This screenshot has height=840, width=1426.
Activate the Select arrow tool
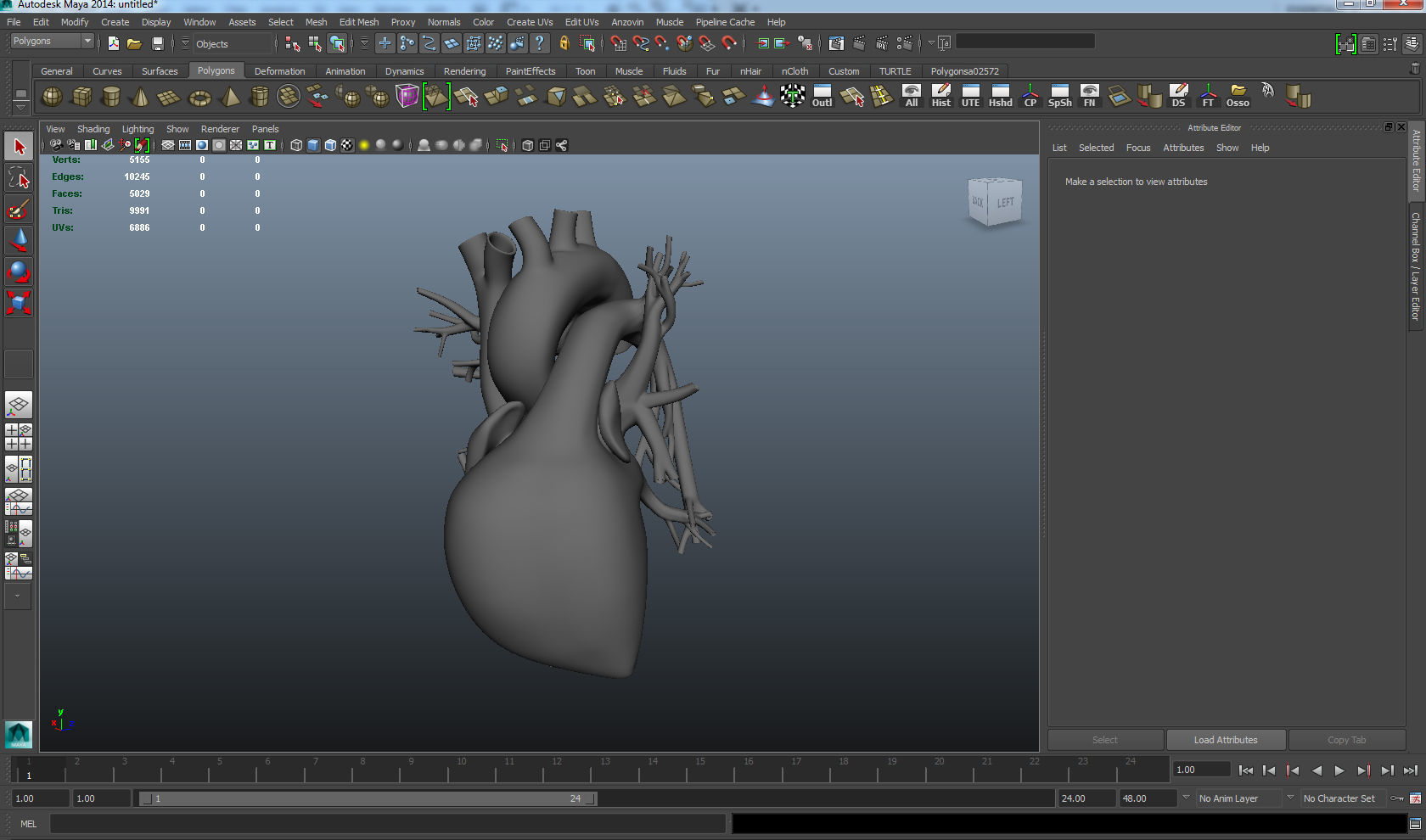19,147
